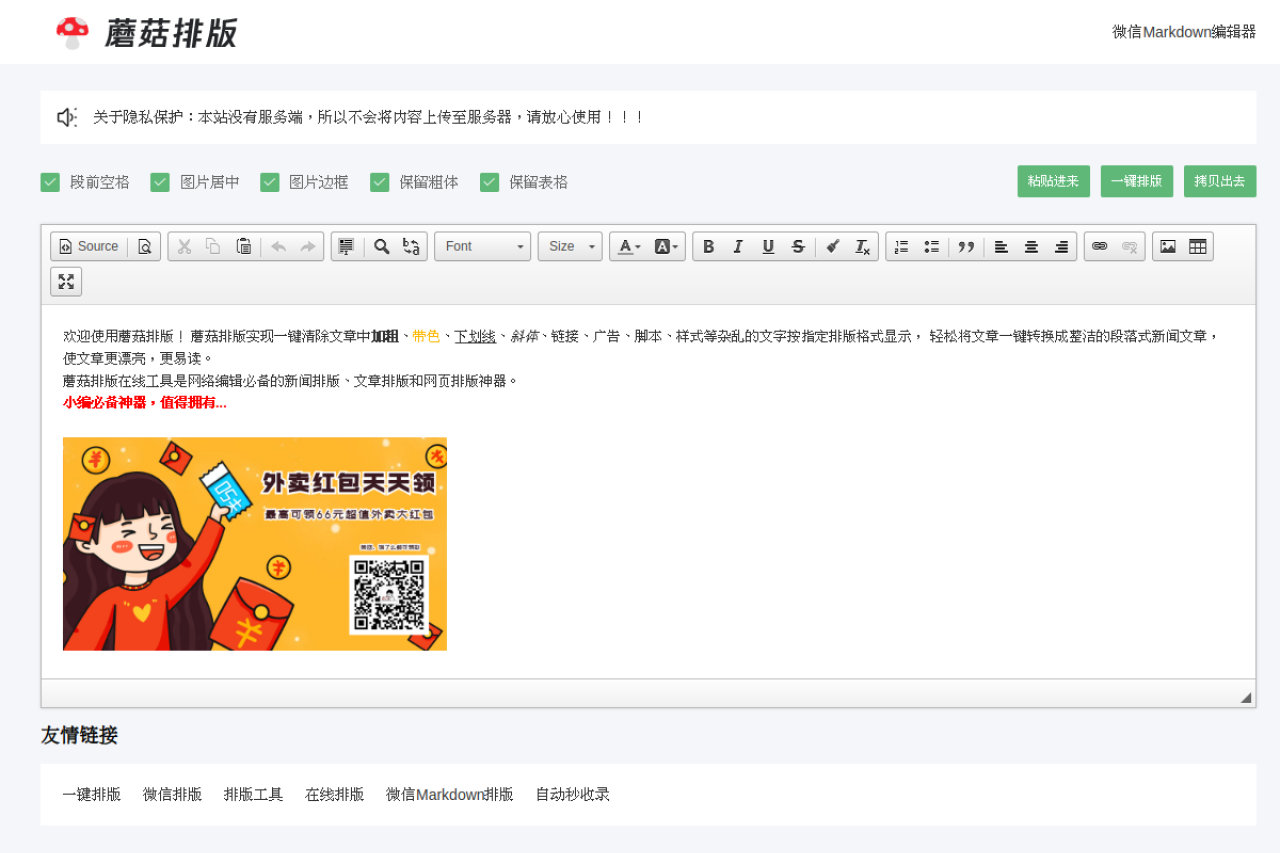Open the 微信排版 link

(x=172, y=794)
